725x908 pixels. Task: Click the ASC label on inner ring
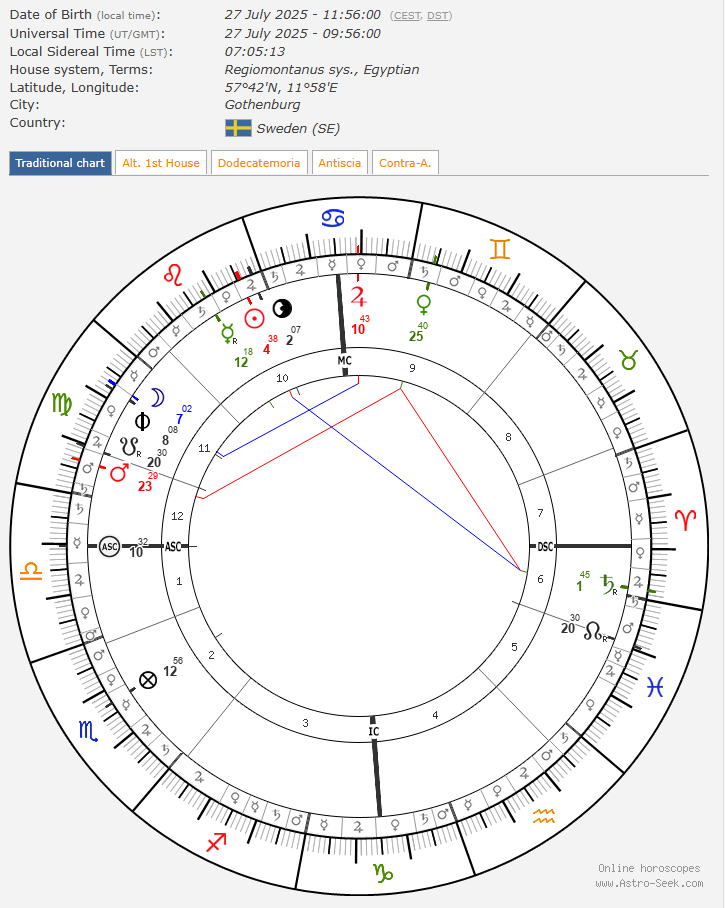coord(173,547)
